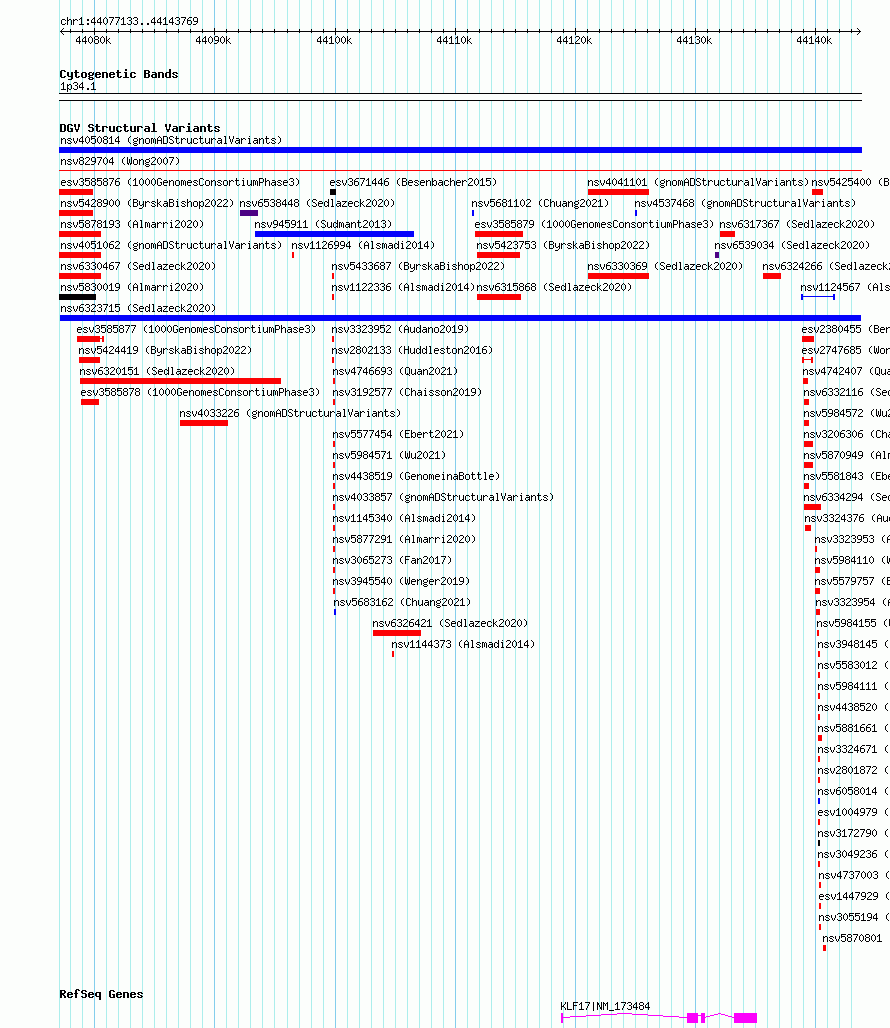Click the red bar under nsv4033226
Screen dimensions: 890x1028
204,423
